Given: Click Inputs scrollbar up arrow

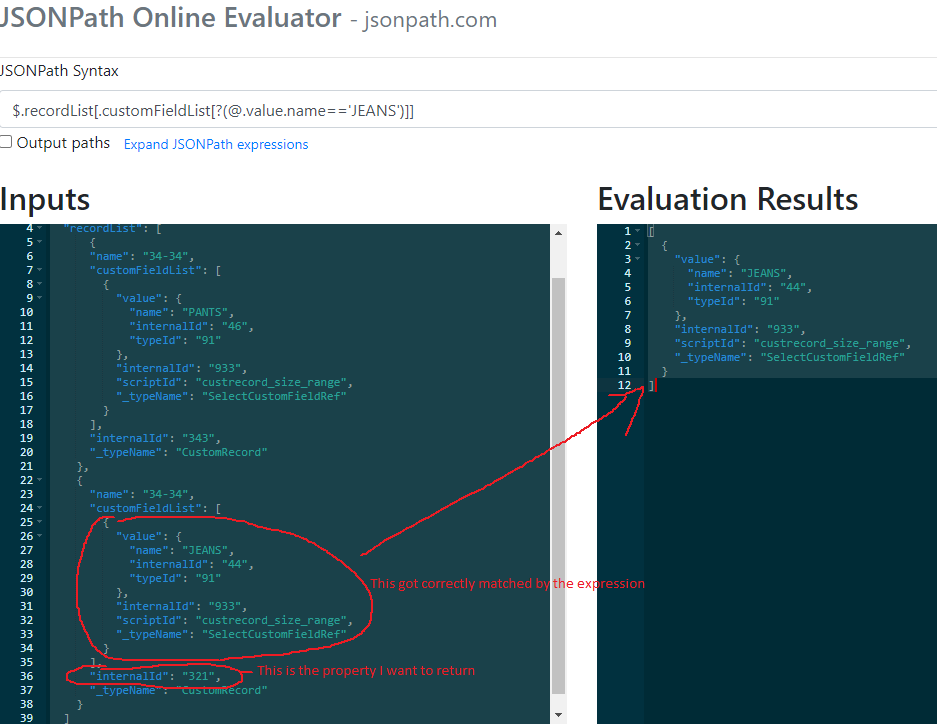Looking at the screenshot, I should click(x=558, y=233).
